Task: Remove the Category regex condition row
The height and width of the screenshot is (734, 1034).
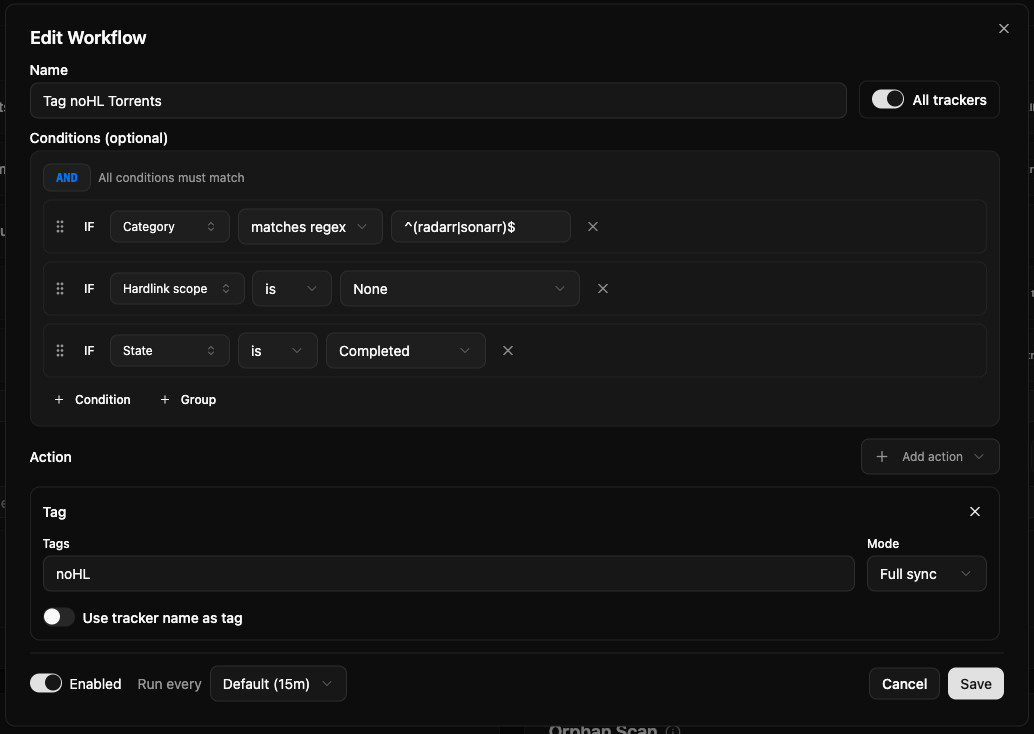Action: (593, 227)
